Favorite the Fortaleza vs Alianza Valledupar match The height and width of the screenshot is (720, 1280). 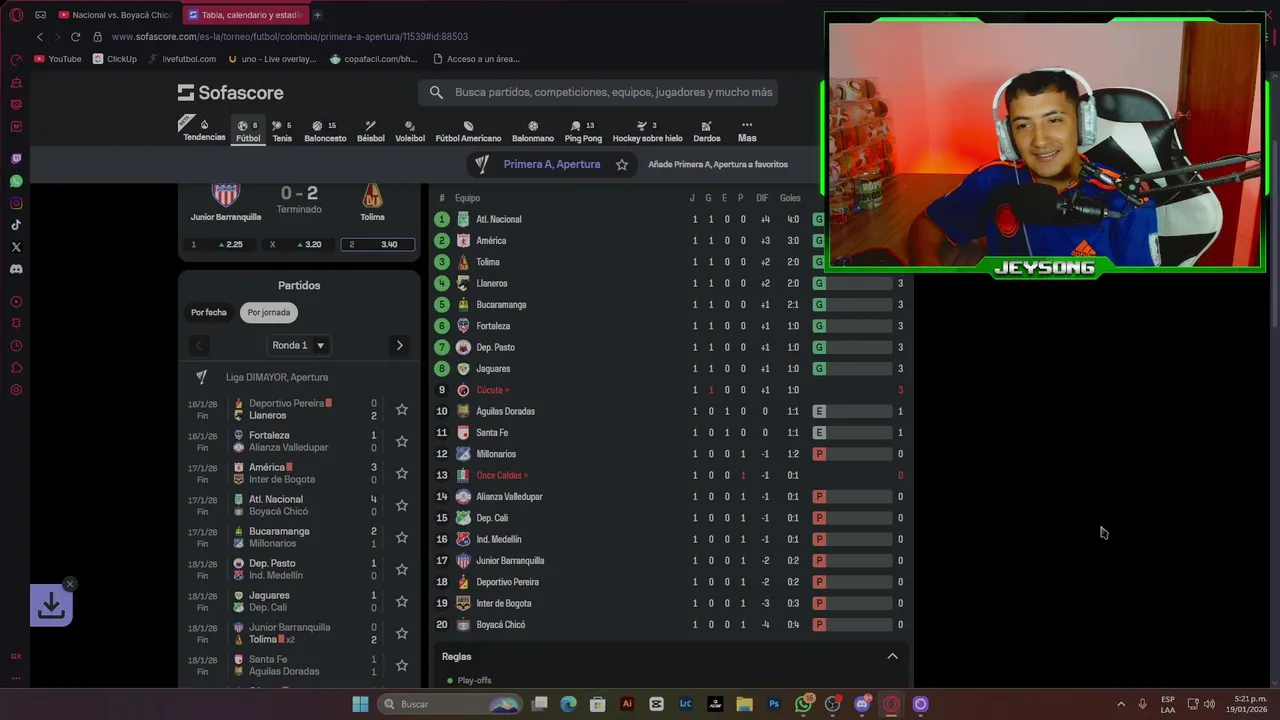[x=401, y=441]
